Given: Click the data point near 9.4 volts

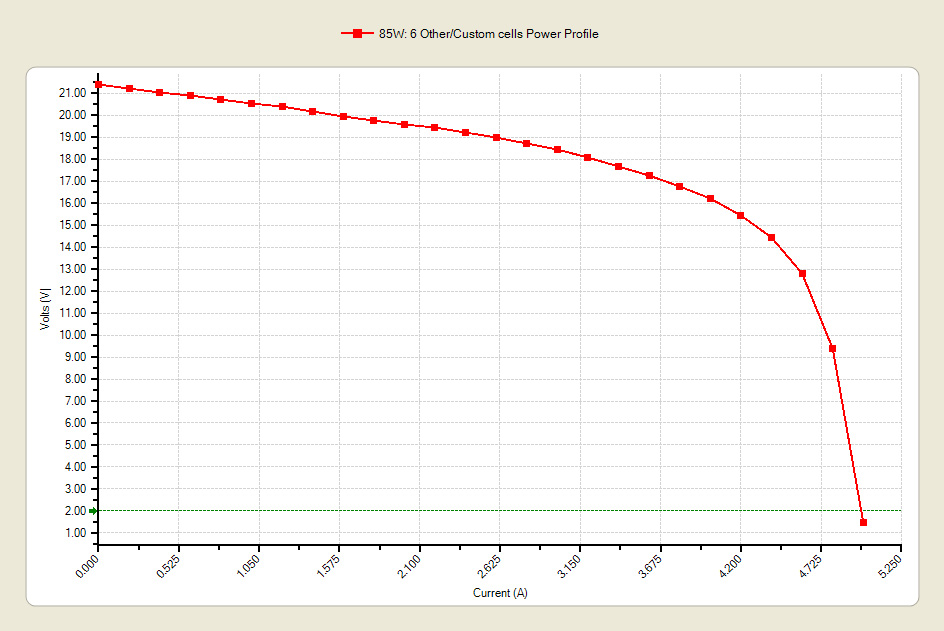Looking at the screenshot, I should [833, 348].
